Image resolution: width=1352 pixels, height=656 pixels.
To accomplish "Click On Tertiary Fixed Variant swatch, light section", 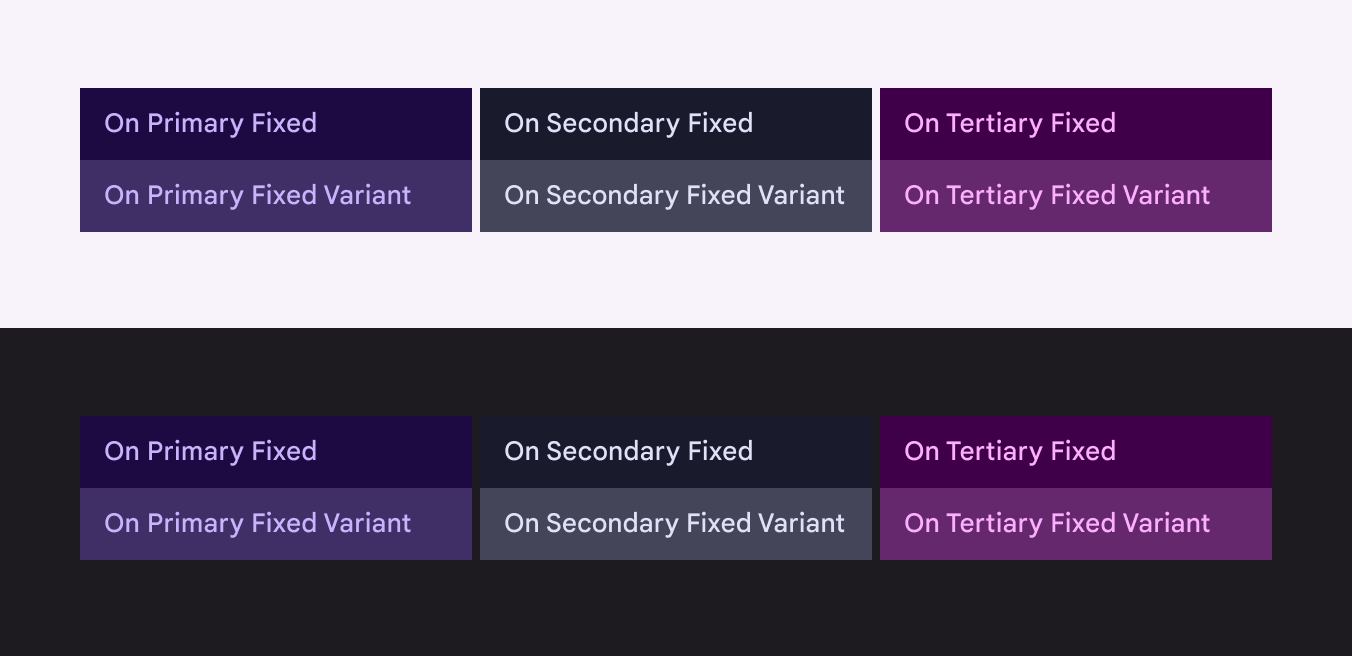I will pos(1242,196).
